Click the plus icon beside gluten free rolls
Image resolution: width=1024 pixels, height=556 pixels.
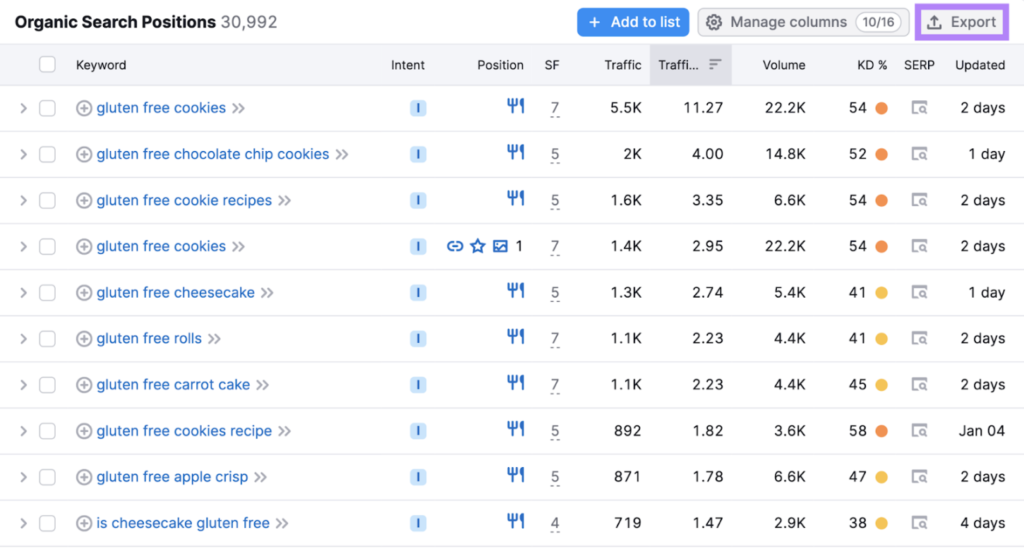pos(84,339)
